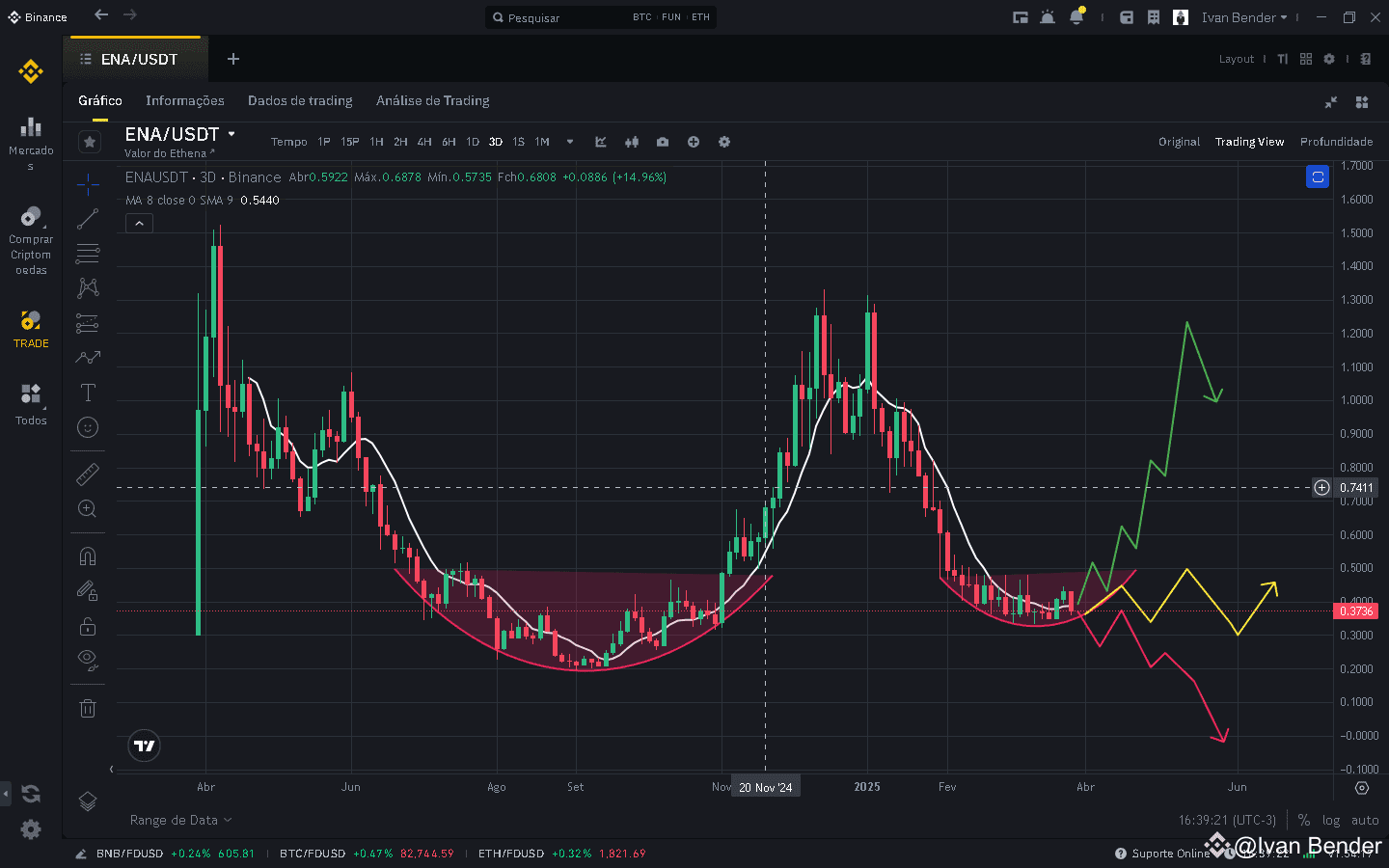The width and height of the screenshot is (1389, 868).
Task: Switch the chart to Profundidade view
Action: tap(1336, 142)
